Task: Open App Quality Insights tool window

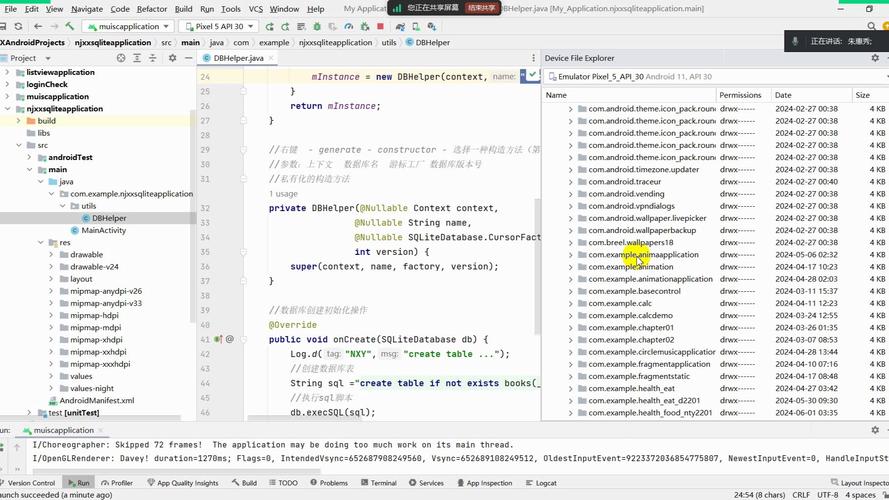Action: [183, 483]
